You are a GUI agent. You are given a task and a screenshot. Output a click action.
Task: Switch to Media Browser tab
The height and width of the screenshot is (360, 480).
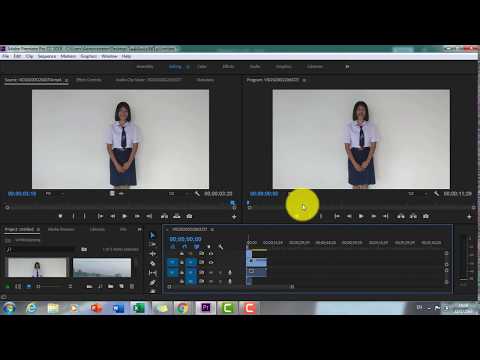(61, 229)
